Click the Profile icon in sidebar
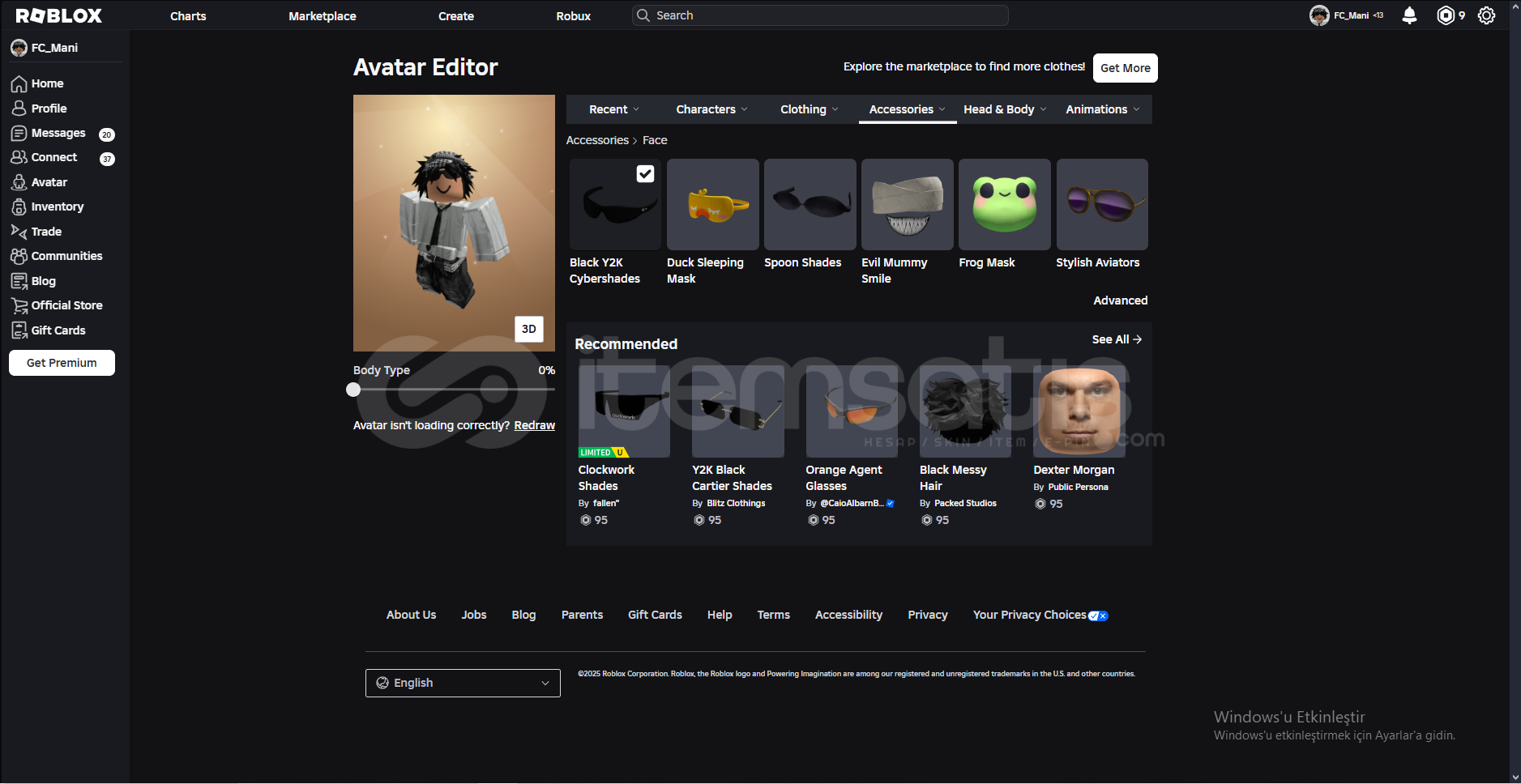The height and width of the screenshot is (784, 1521). tap(19, 108)
